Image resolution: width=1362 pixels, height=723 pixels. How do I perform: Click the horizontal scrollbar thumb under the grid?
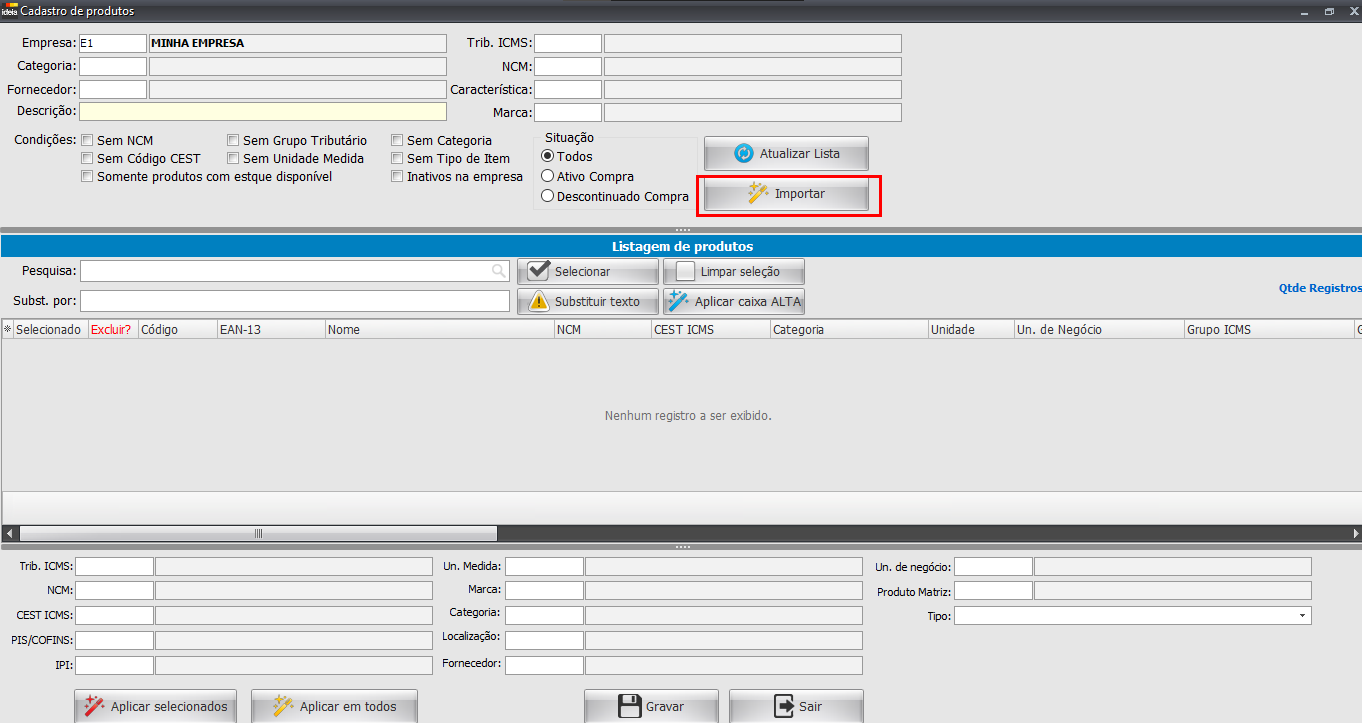(x=258, y=534)
